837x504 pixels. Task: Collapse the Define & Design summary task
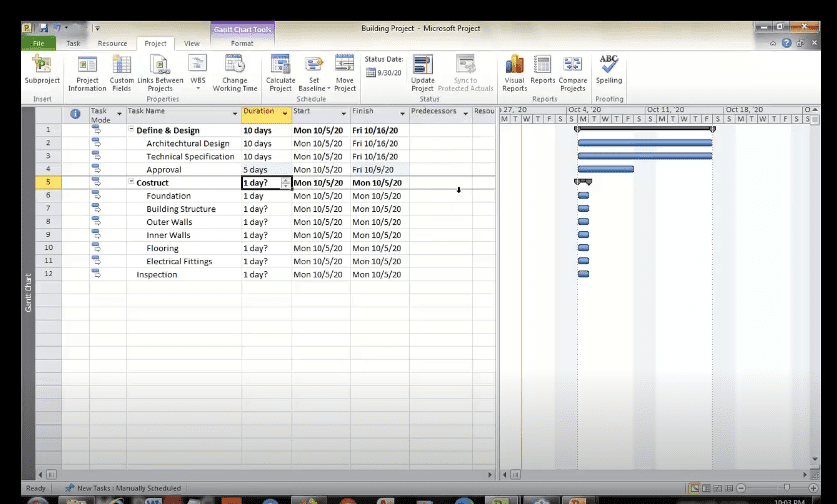coord(131,129)
